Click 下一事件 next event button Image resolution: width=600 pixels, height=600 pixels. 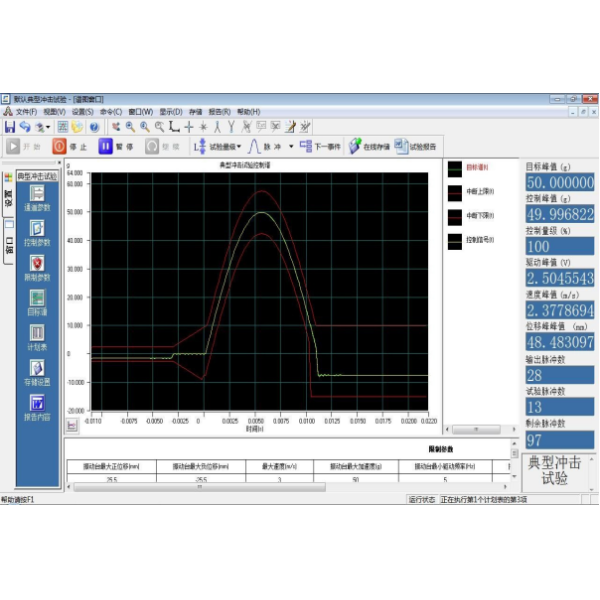(x=320, y=147)
